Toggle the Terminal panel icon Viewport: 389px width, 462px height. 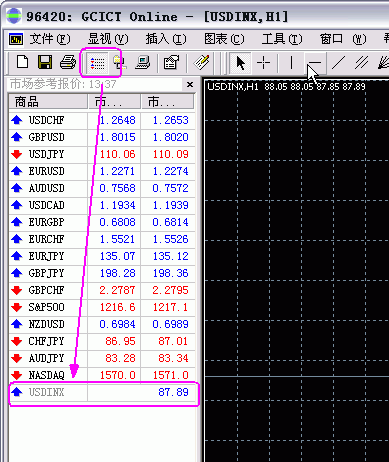point(142,62)
